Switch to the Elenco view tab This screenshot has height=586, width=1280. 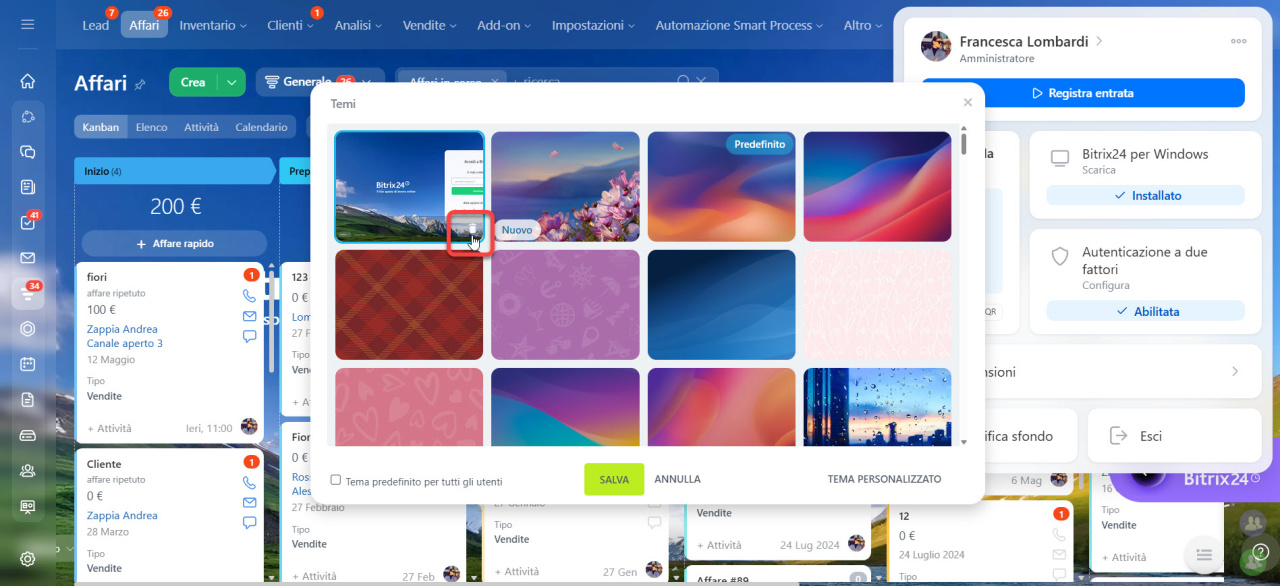(x=151, y=127)
